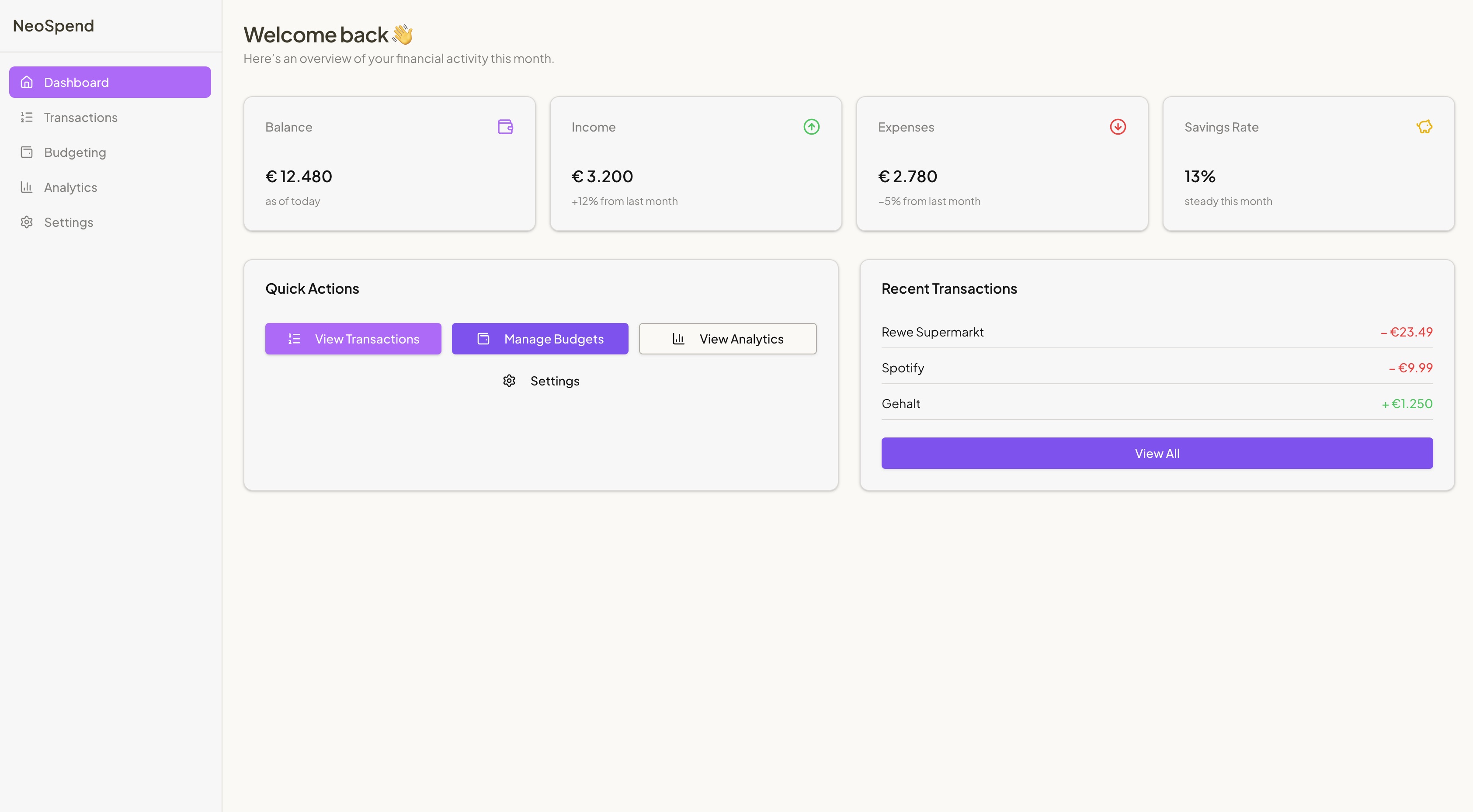Click the Transactions list icon in sidebar
This screenshot has width=1473, height=812.
click(27, 117)
